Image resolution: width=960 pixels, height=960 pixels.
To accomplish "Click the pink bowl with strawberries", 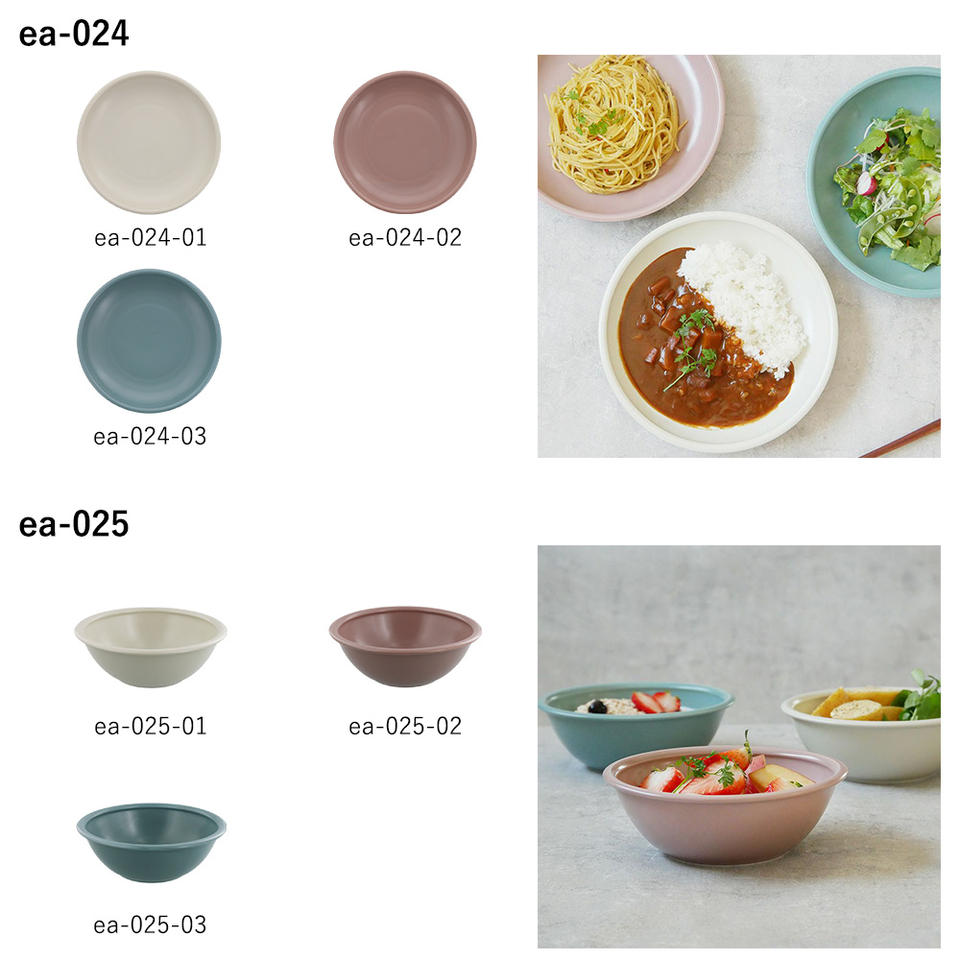I will tap(725, 805).
